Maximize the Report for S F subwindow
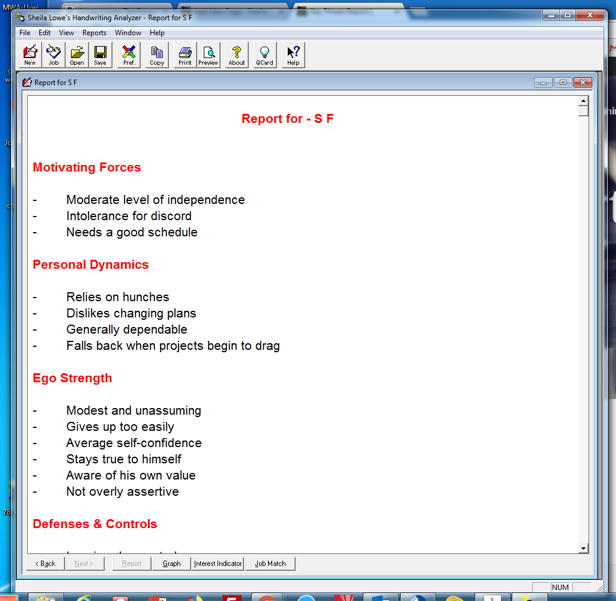Viewport: 616px width, 601px height. (x=563, y=82)
